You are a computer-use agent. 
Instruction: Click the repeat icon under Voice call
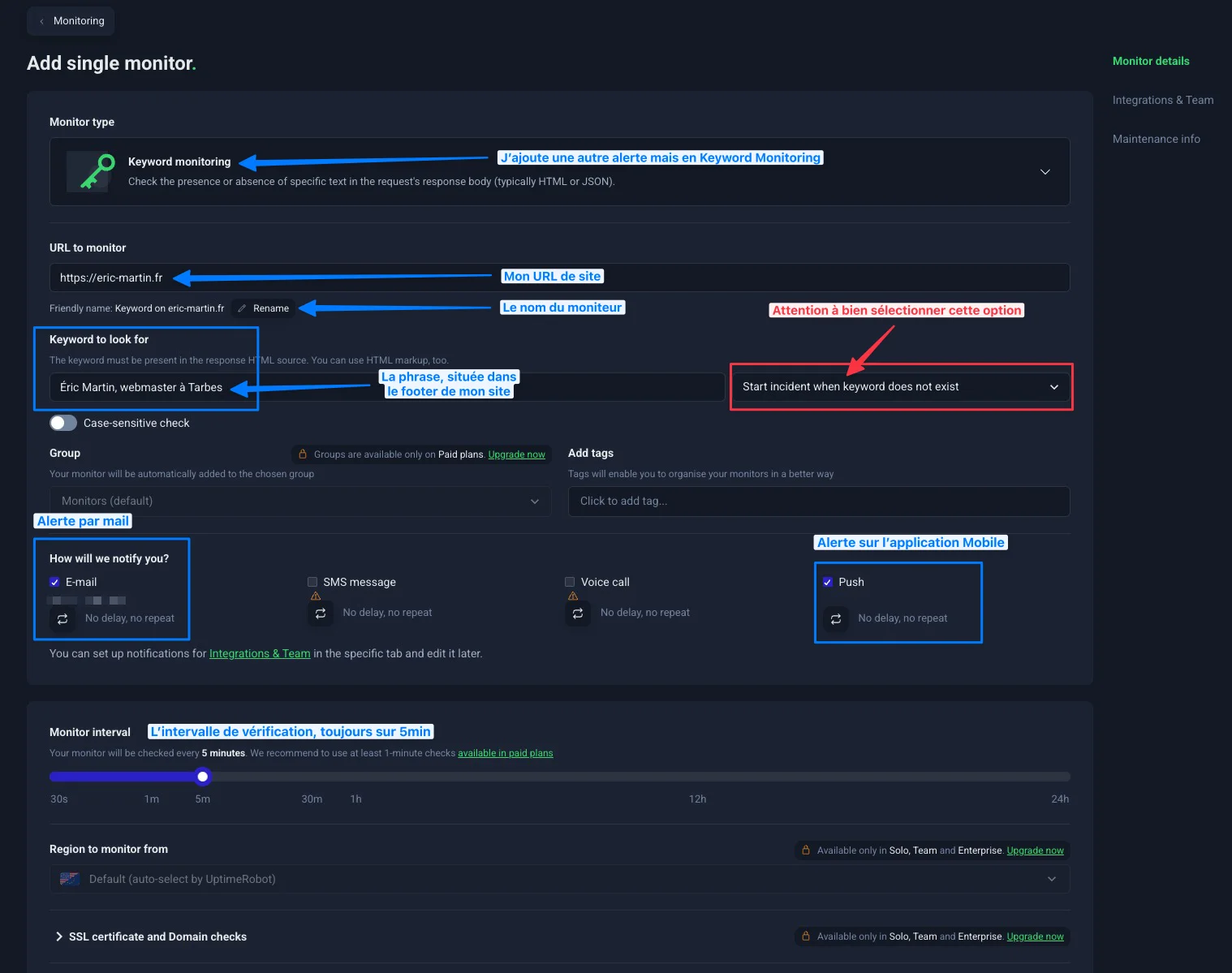pyautogui.click(x=578, y=613)
